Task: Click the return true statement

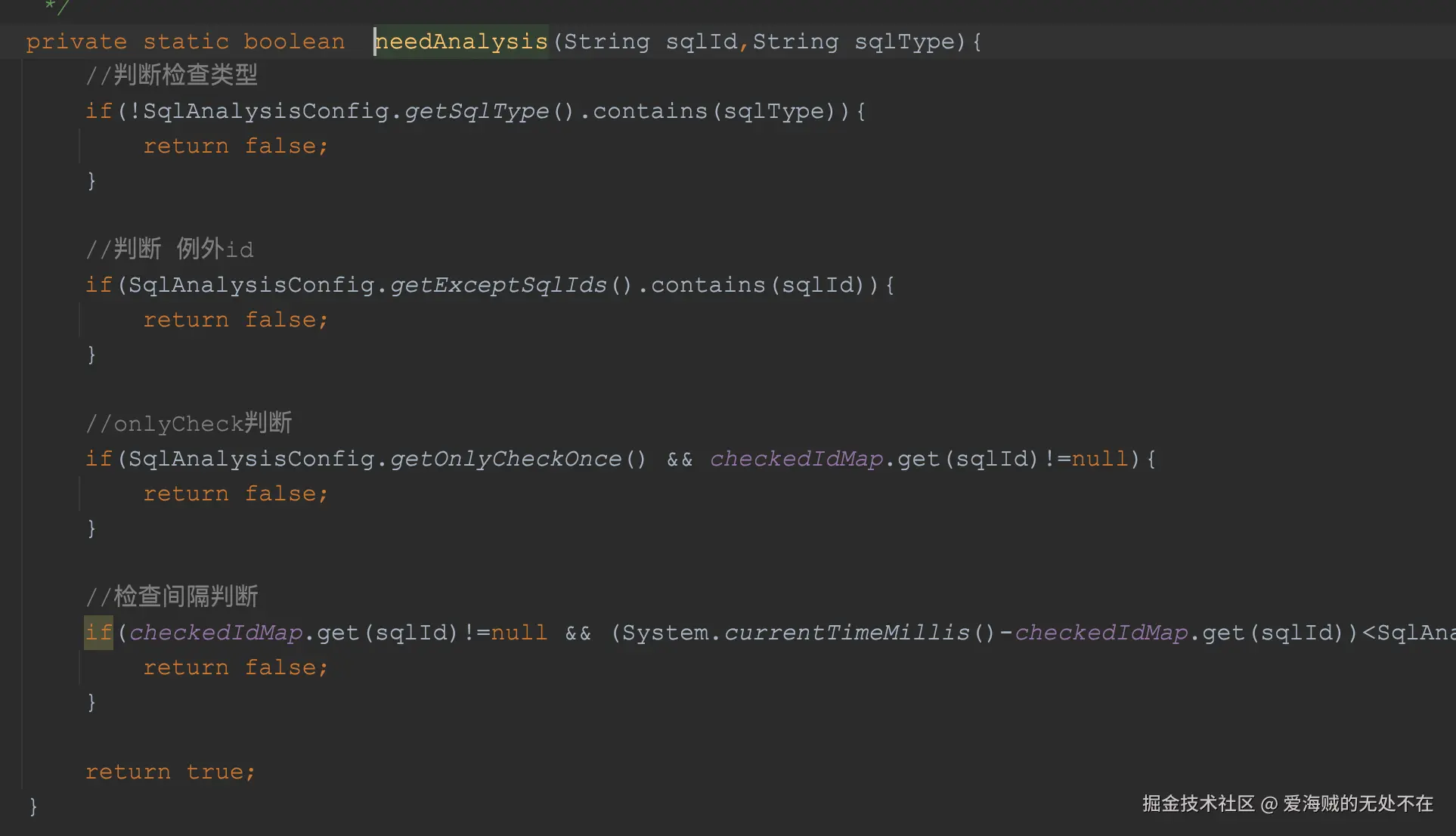Action: [170, 772]
